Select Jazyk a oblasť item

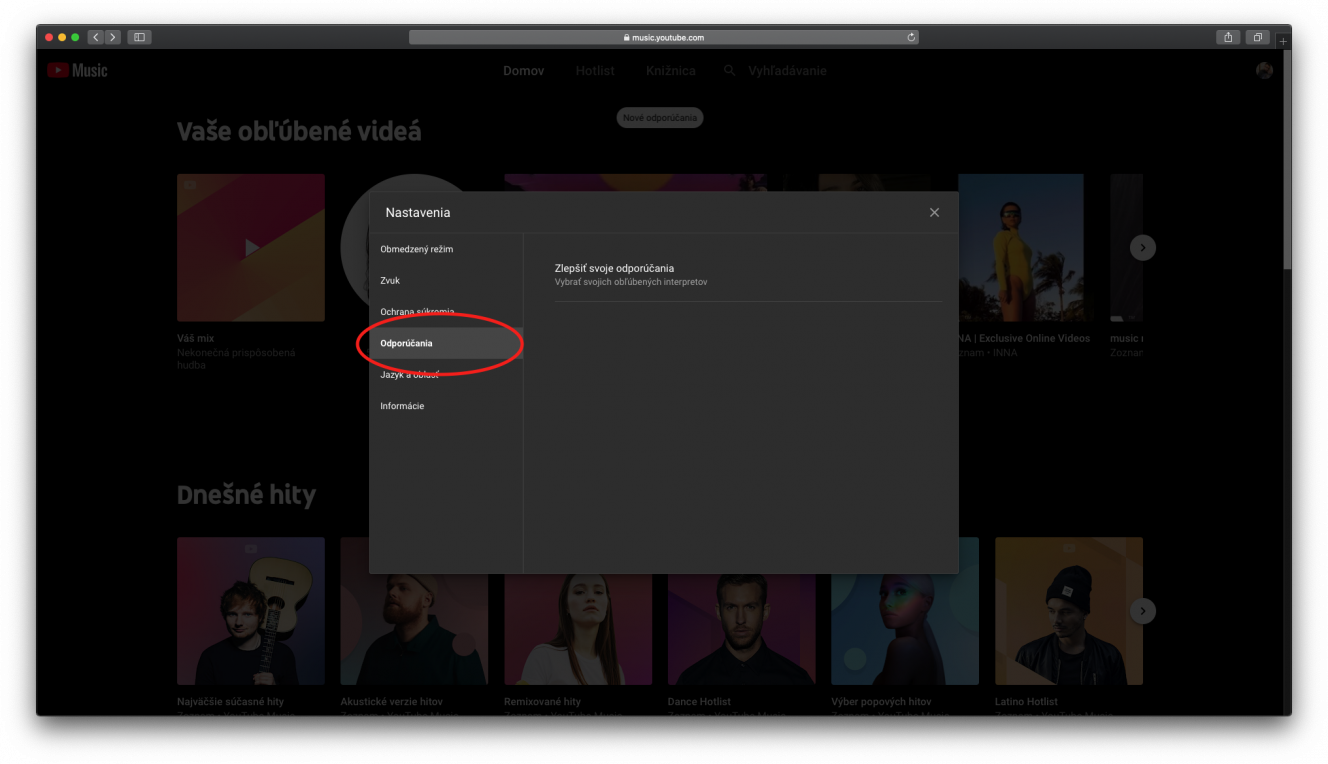click(446, 375)
